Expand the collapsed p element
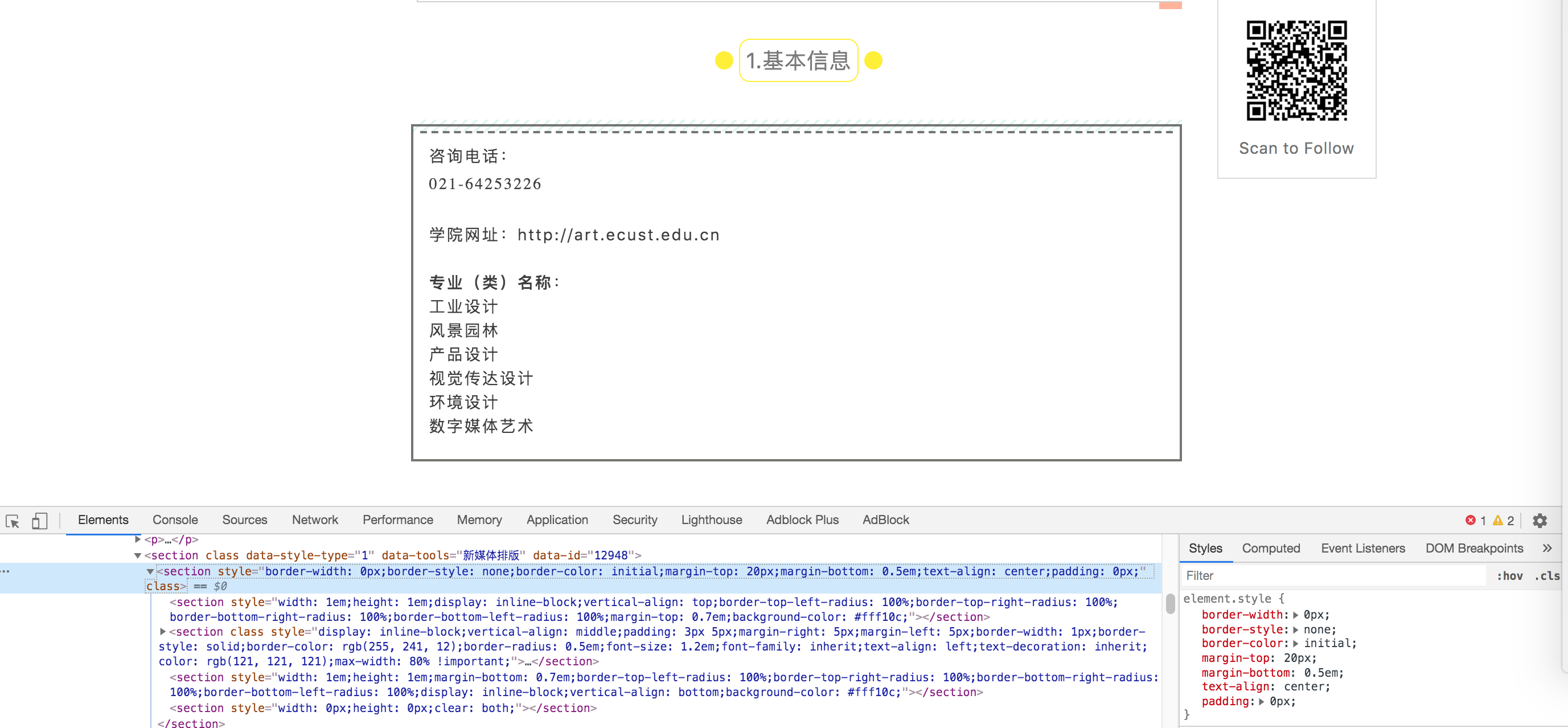The width and height of the screenshot is (1568, 728). coord(138,539)
